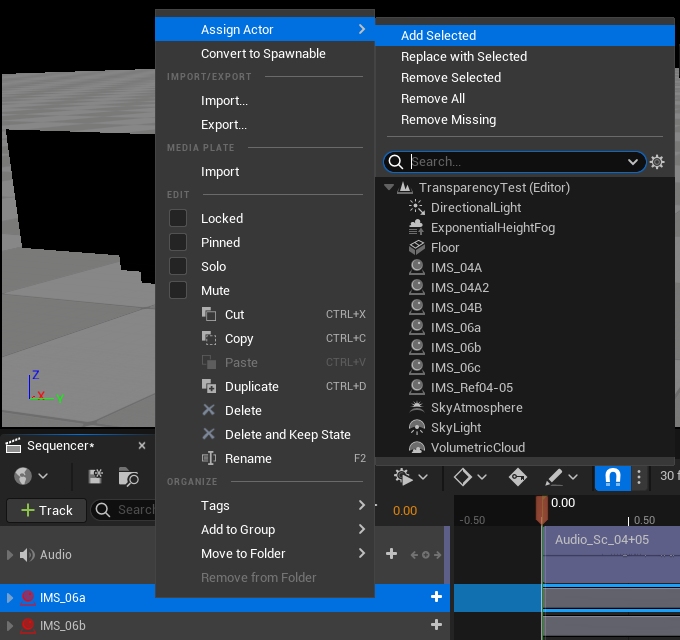Enable the Locked checkbox
This screenshot has height=640, width=680.
178,218
